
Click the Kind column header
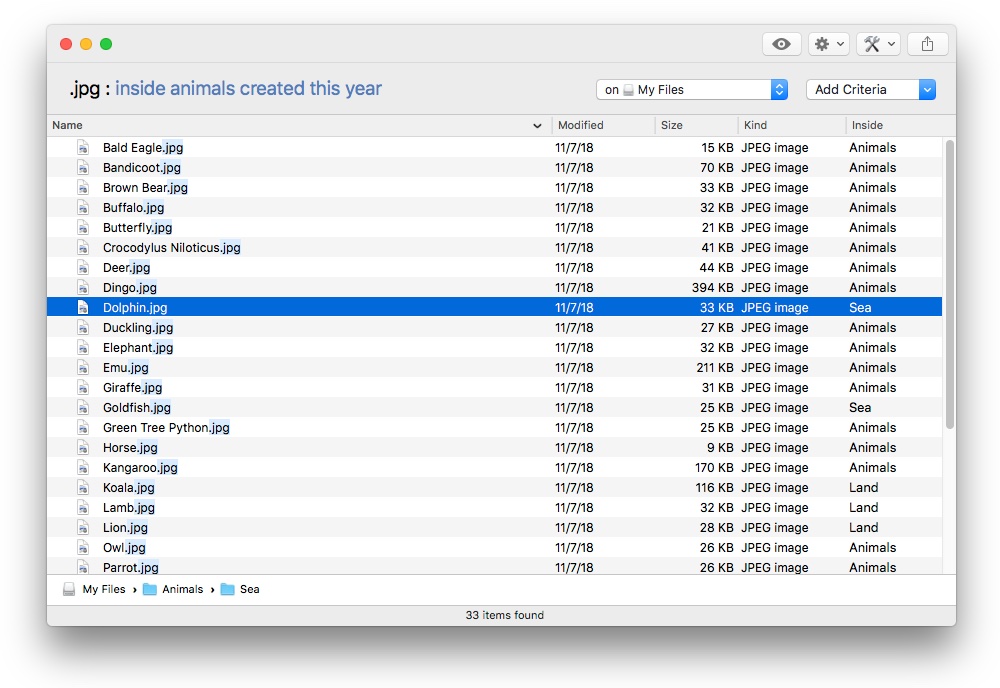[790, 125]
